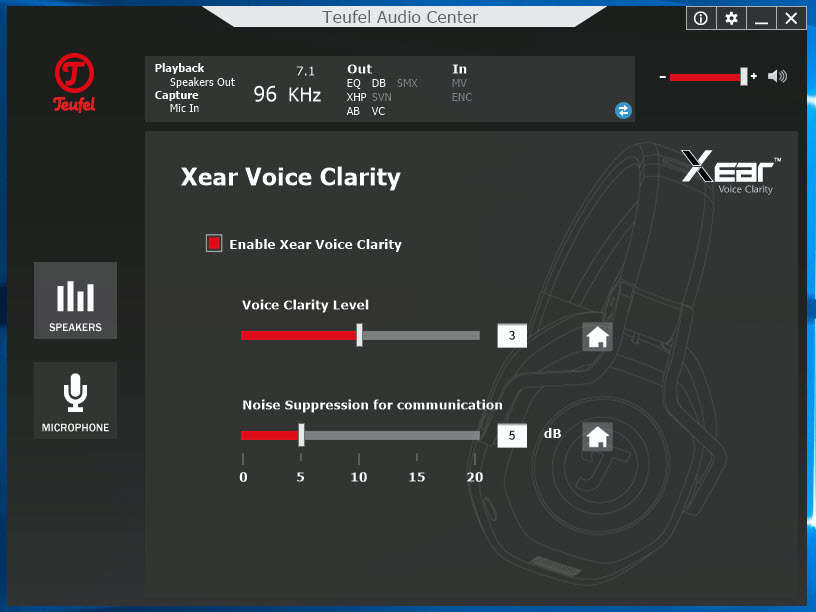Click the 7.1 channel label
The width and height of the screenshot is (816, 612).
click(305, 71)
